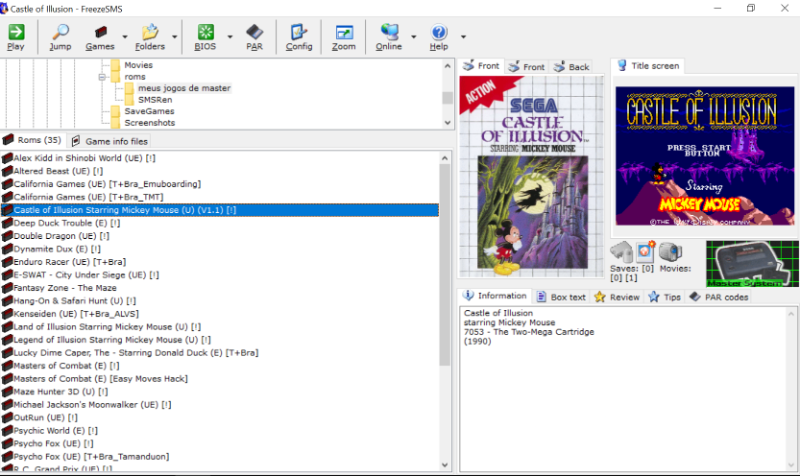800x476 pixels.
Task: Open the Tips tab
Action: point(664,297)
